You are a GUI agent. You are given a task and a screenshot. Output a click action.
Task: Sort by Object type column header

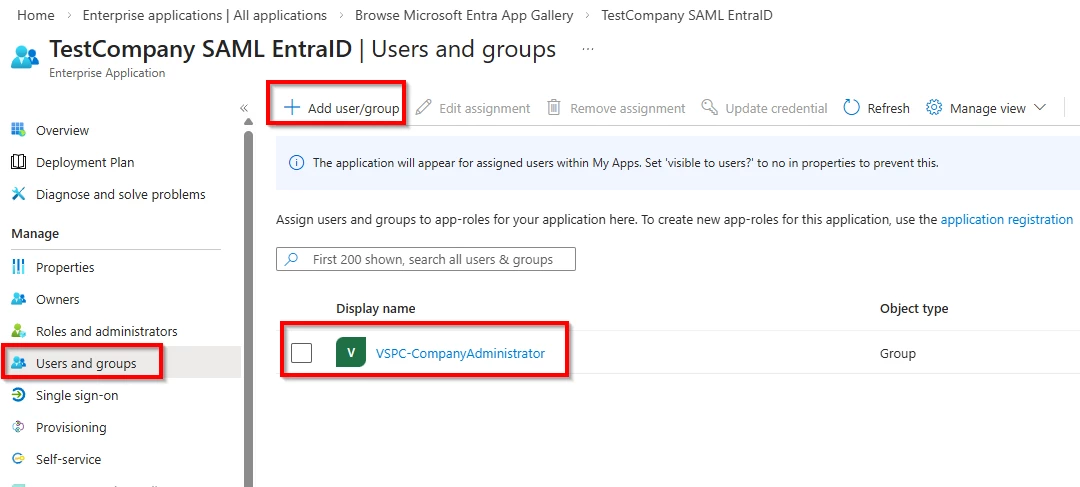(x=914, y=309)
